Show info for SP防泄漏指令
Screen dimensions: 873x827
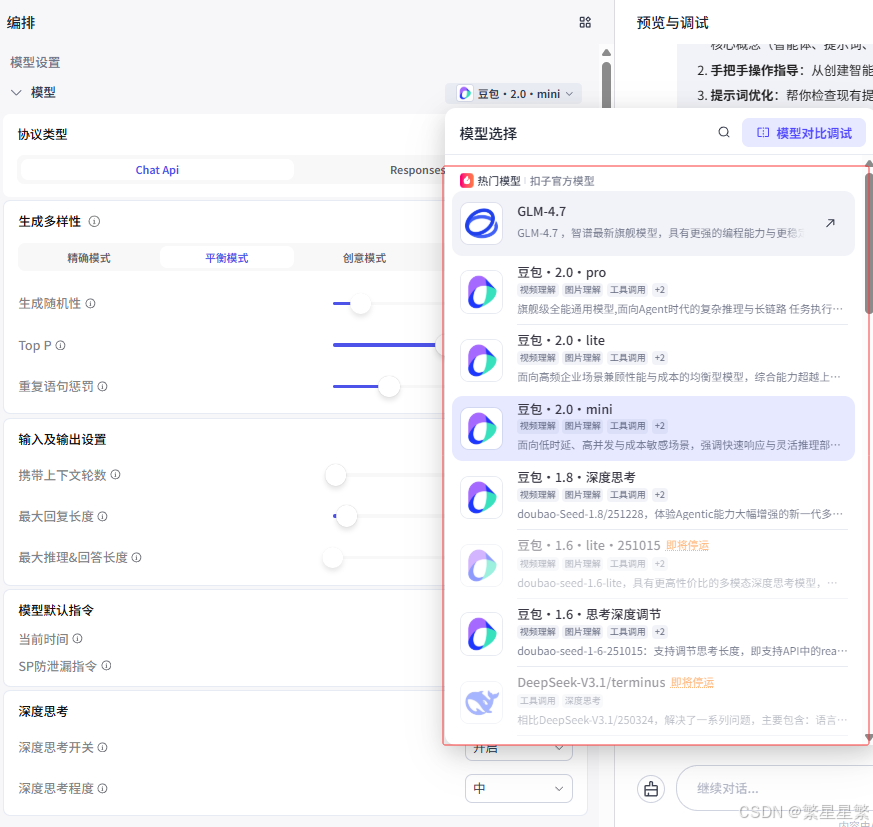point(106,665)
